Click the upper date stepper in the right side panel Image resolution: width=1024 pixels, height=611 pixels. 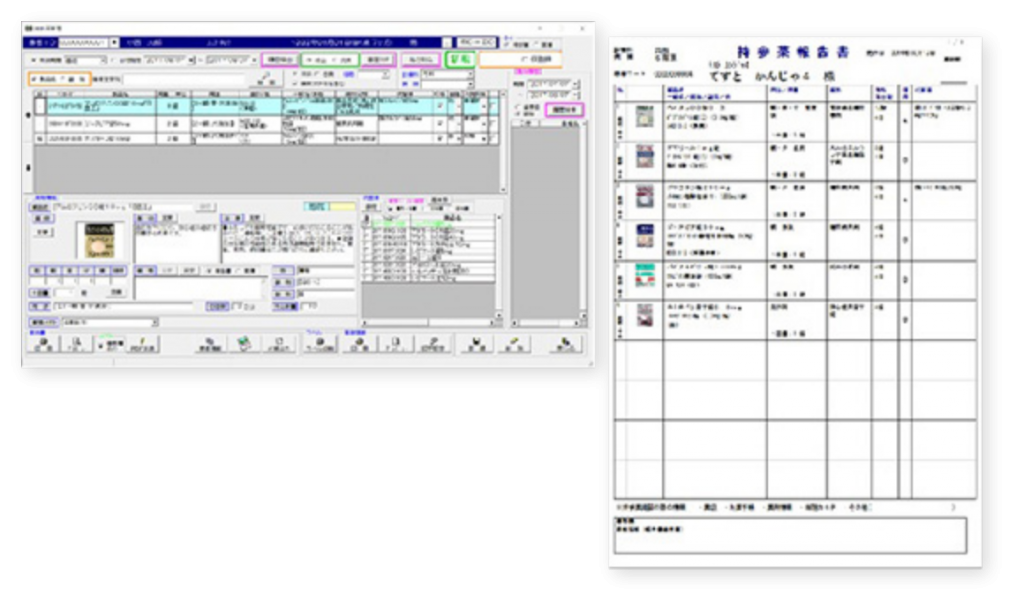coord(576,85)
